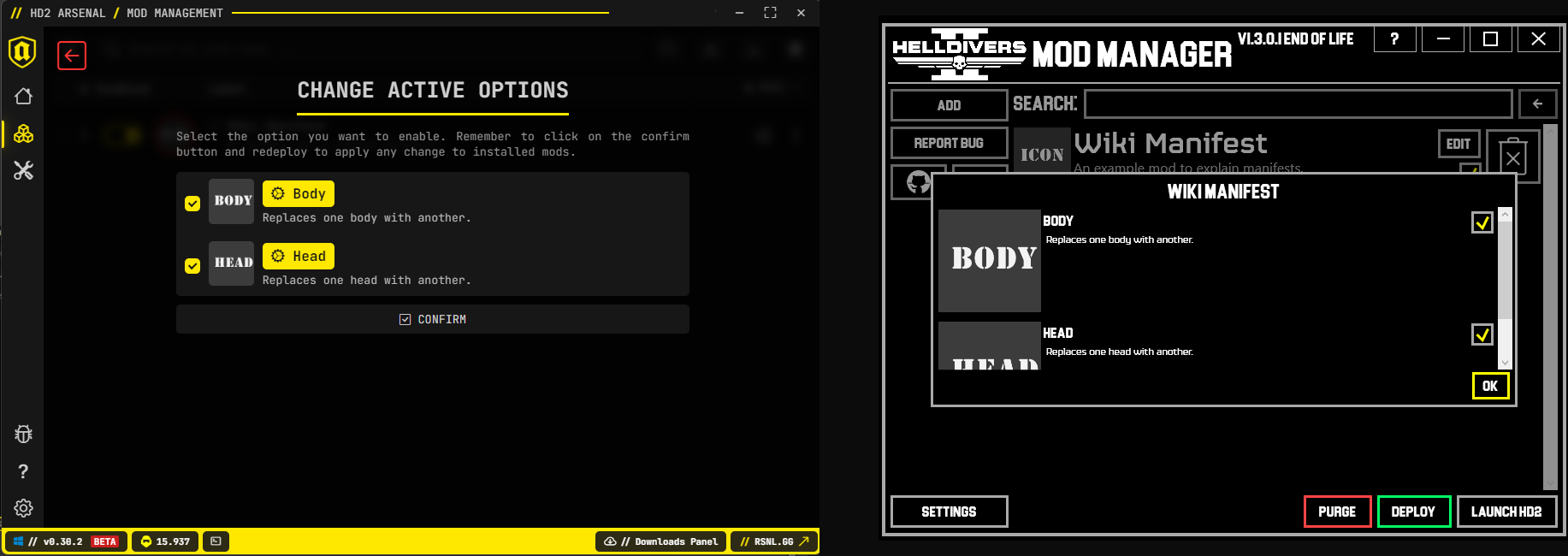Click the green DEPLOY button
The height and width of the screenshot is (556, 1568).
coord(1413,512)
